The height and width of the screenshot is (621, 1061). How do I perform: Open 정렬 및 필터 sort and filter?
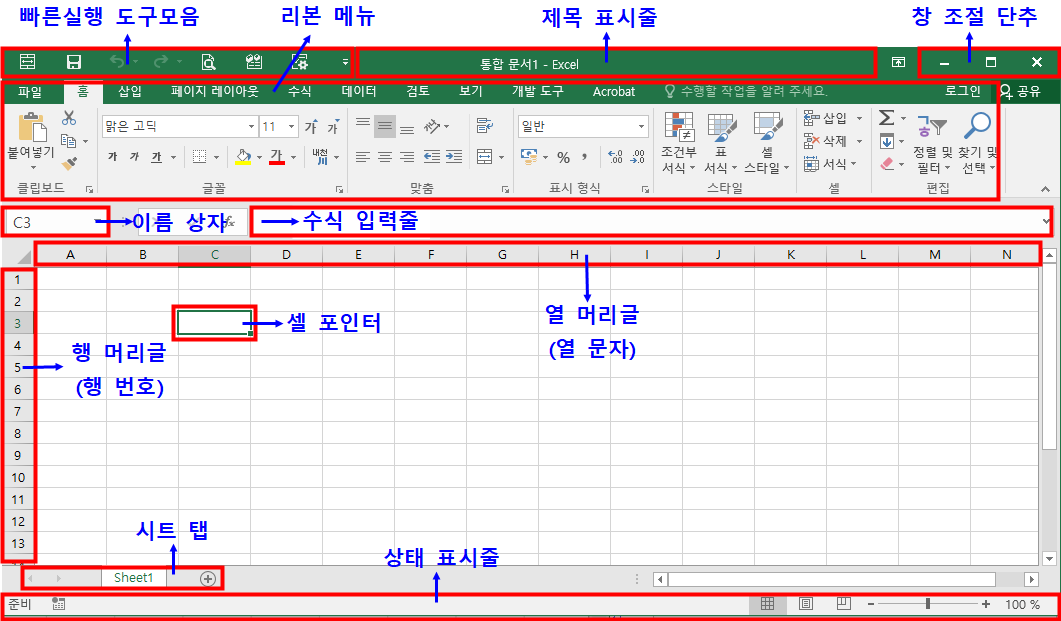932,143
